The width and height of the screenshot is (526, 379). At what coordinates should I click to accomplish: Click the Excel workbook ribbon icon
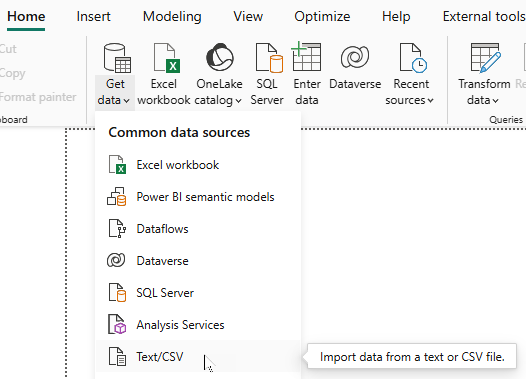point(167,58)
